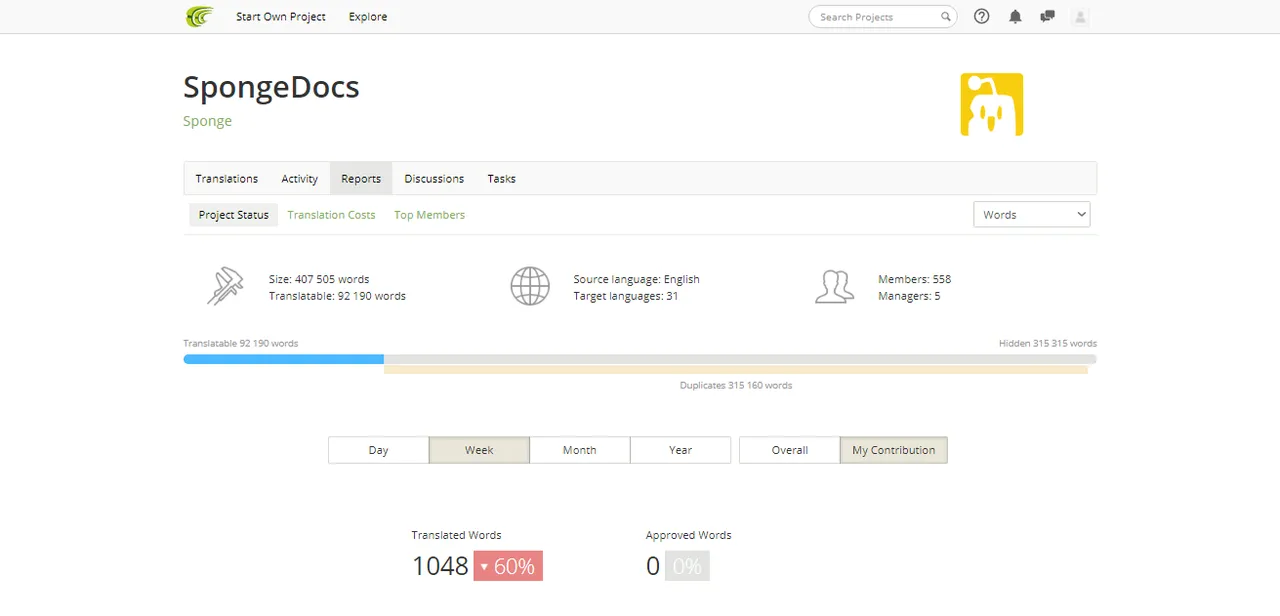Open Translation Costs report
Screen dimensions: 1280x616
pos(332,214)
